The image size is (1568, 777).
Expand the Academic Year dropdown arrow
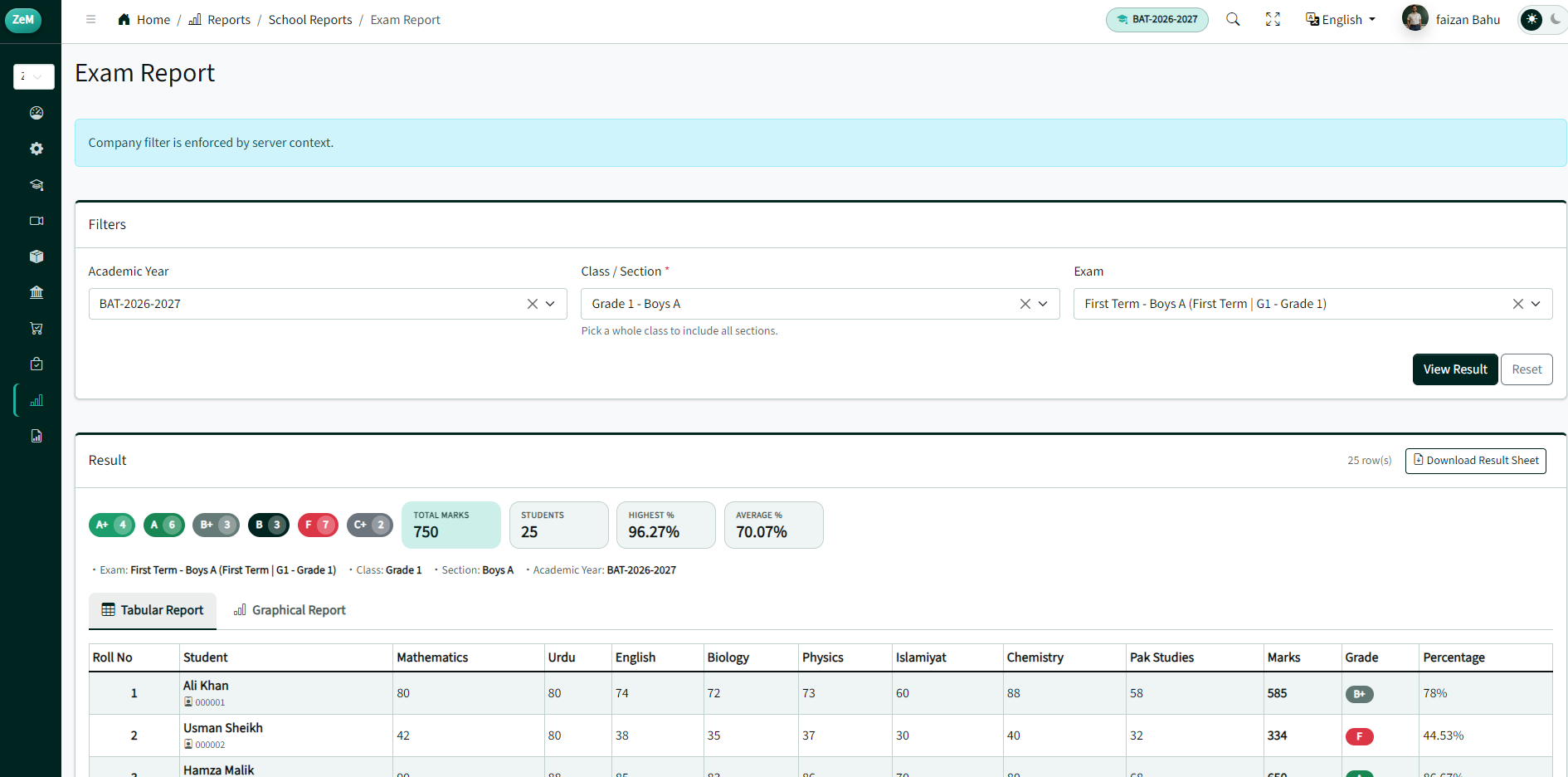click(x=550, y=304)
